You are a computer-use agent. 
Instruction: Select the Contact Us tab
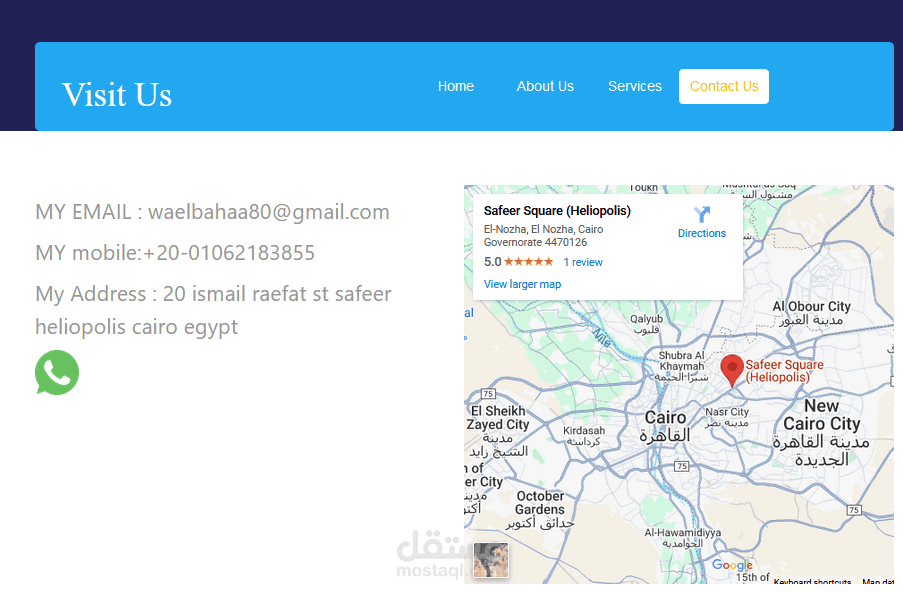[724, 86]
